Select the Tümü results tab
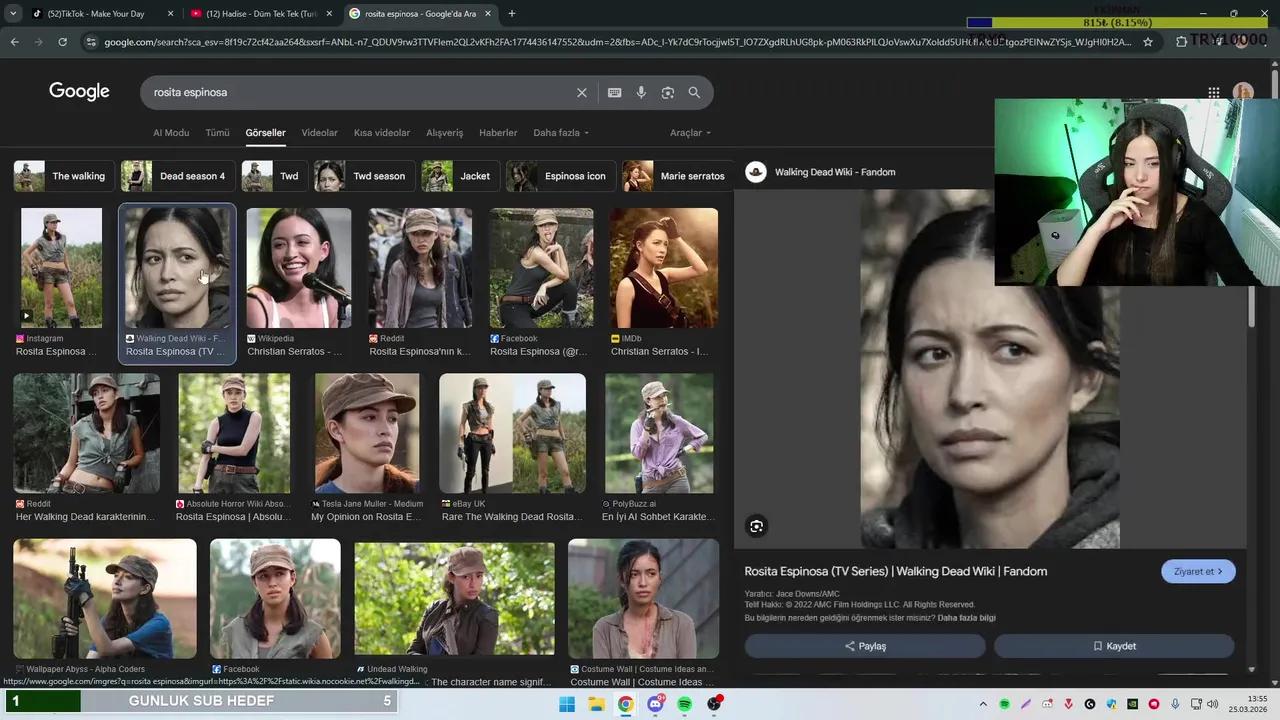1280x720 pixels. coord(217,133)
